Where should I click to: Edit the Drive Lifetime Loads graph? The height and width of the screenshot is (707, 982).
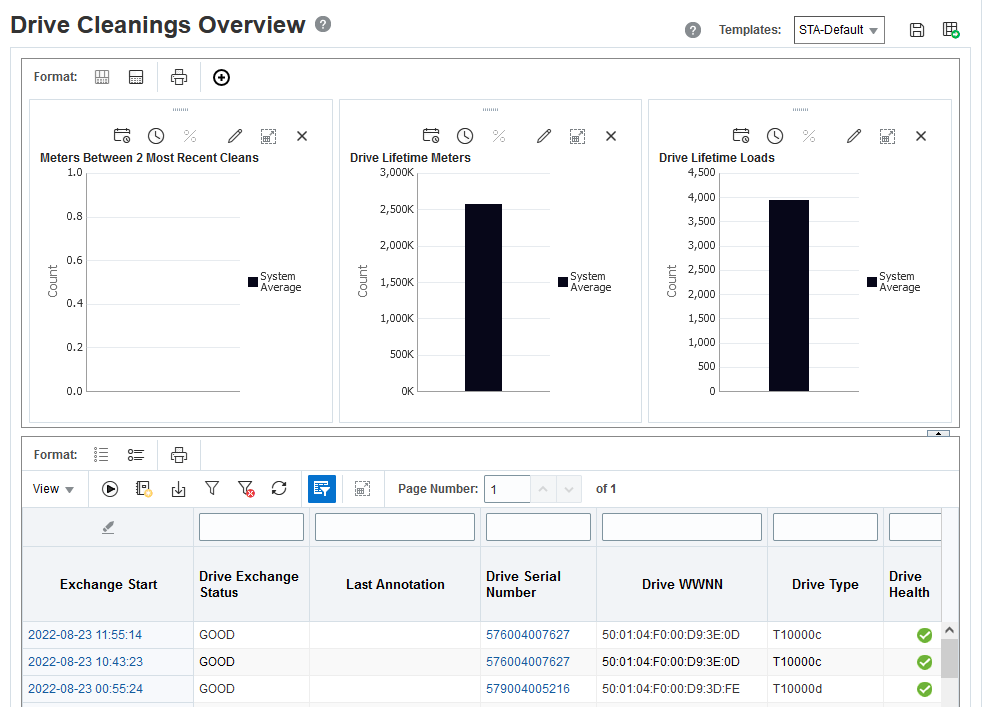pos(854,136)
